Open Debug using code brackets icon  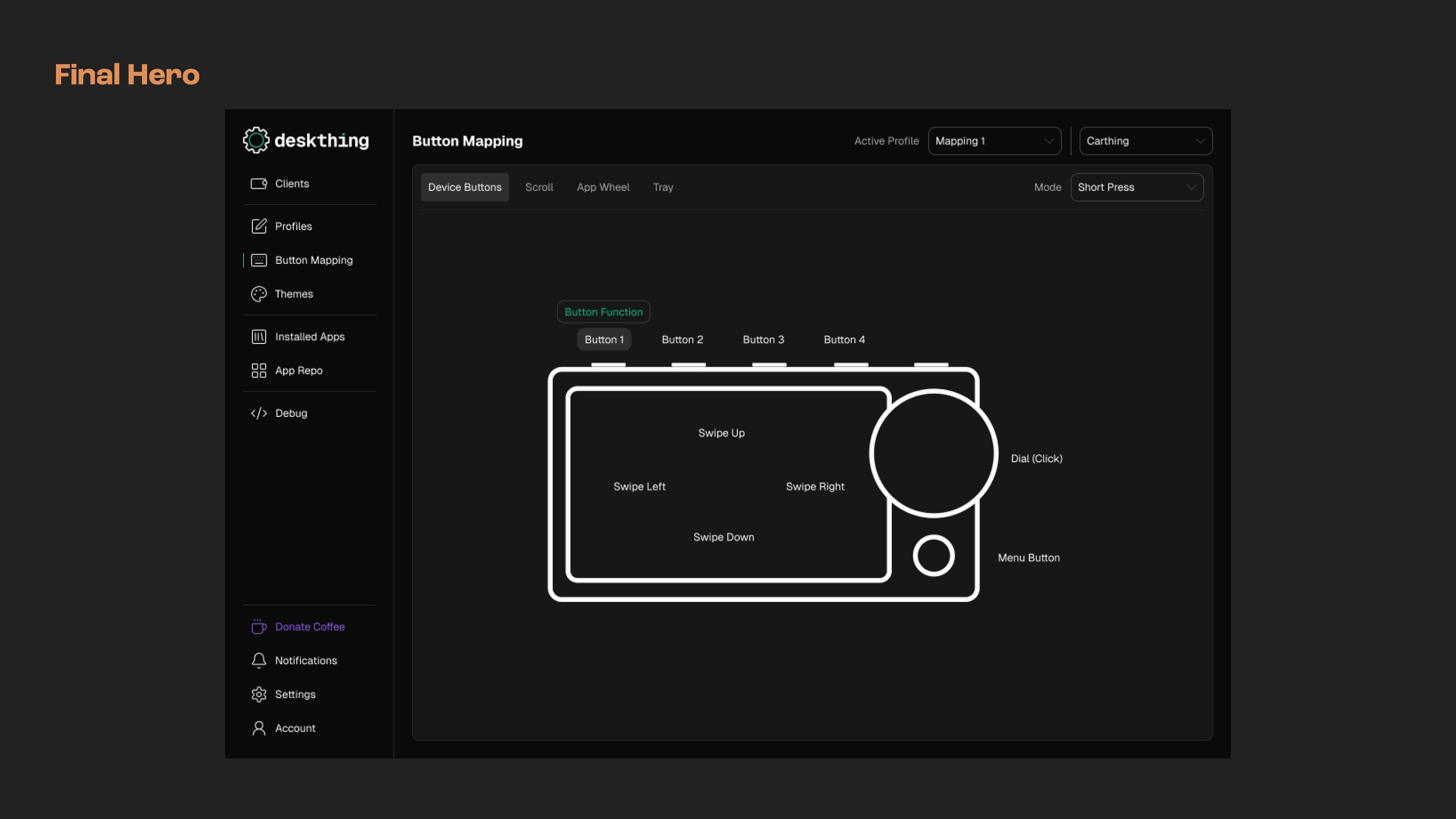tap(259, 413)
